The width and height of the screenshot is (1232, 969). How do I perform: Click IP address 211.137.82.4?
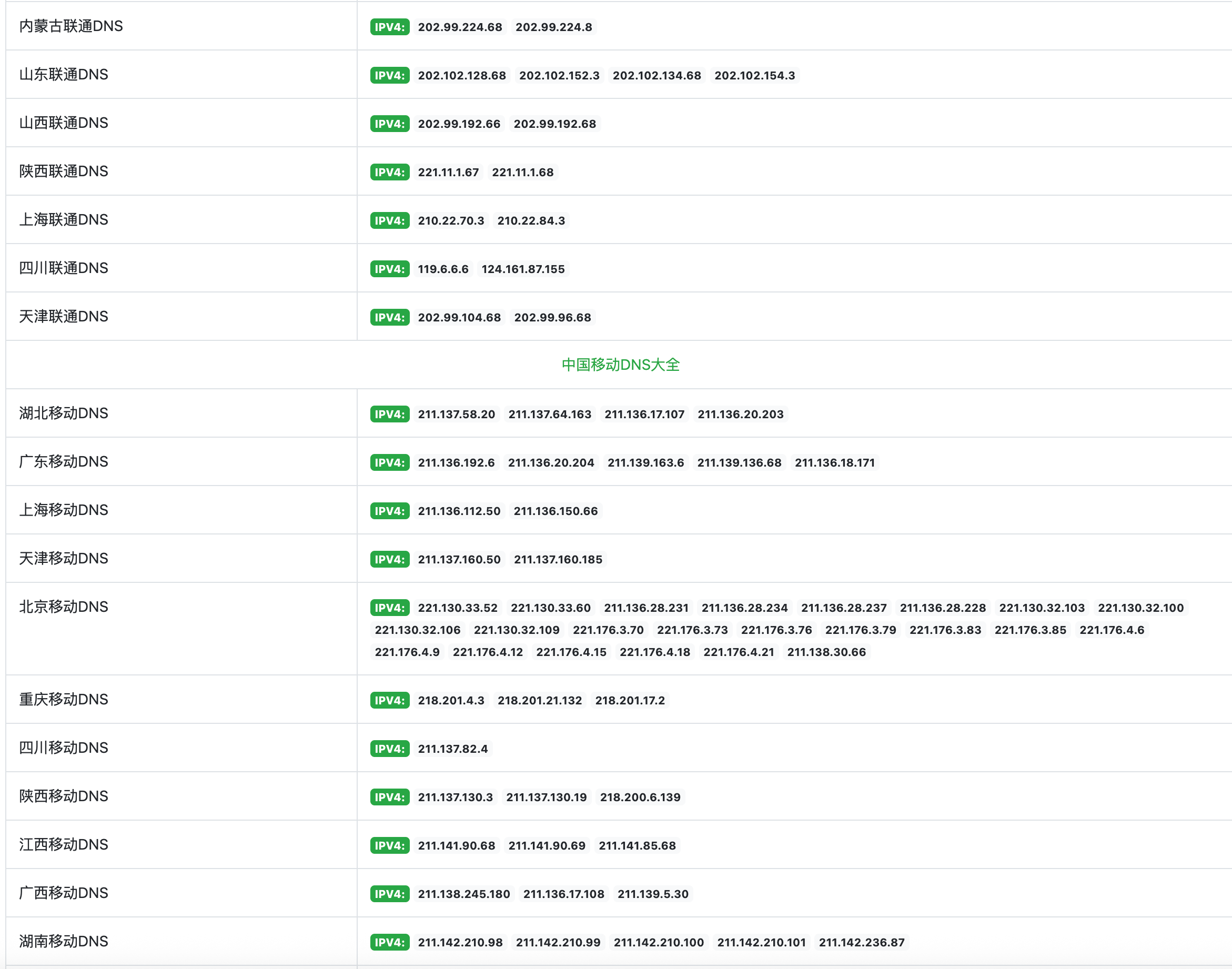tap(452, 749)
